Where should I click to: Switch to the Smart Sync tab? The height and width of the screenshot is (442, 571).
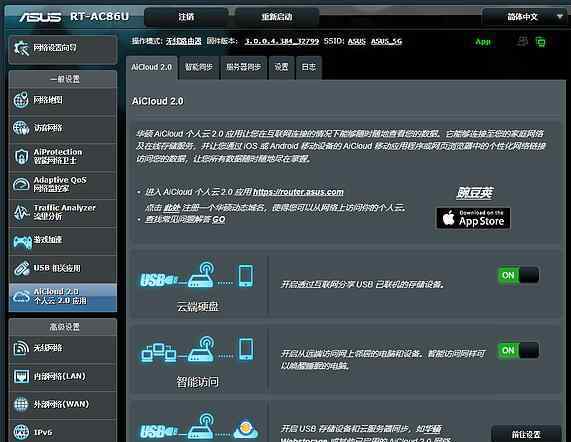pos(199,67)
